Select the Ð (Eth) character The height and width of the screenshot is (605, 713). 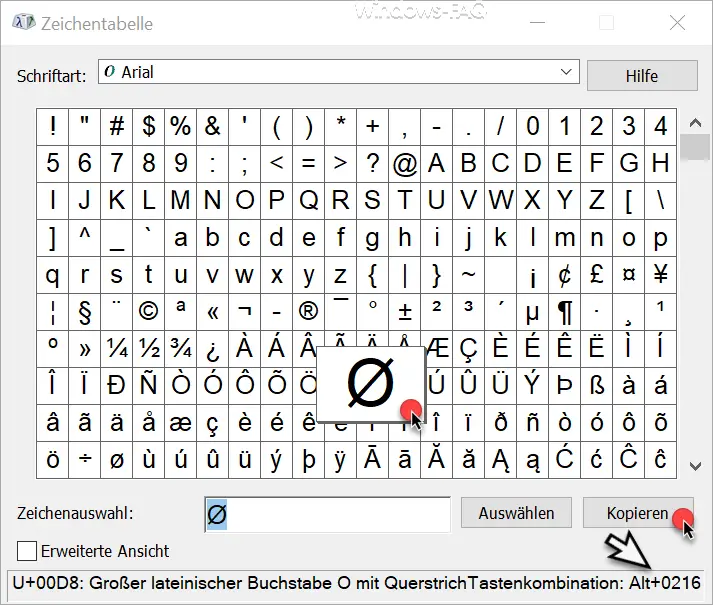tap(117, 386)
